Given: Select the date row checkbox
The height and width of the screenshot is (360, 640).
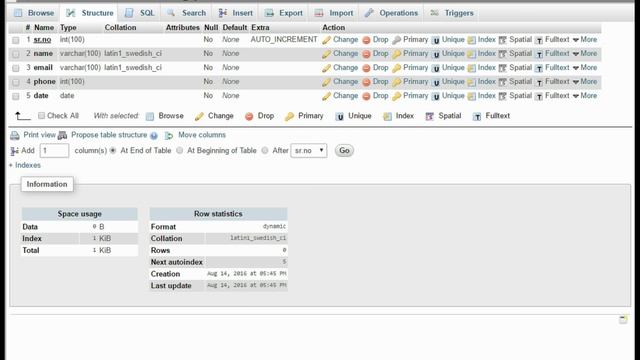Looking at the screenshot, I should (x=16, y=96).
